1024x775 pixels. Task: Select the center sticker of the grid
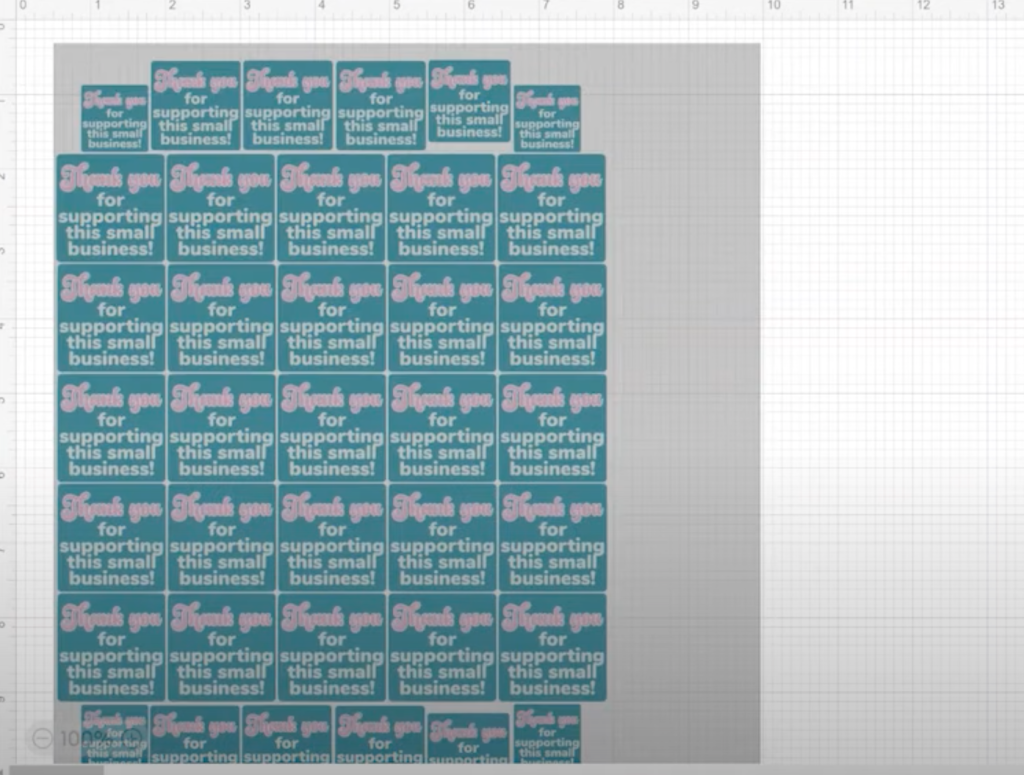click(x=331, y=428)
